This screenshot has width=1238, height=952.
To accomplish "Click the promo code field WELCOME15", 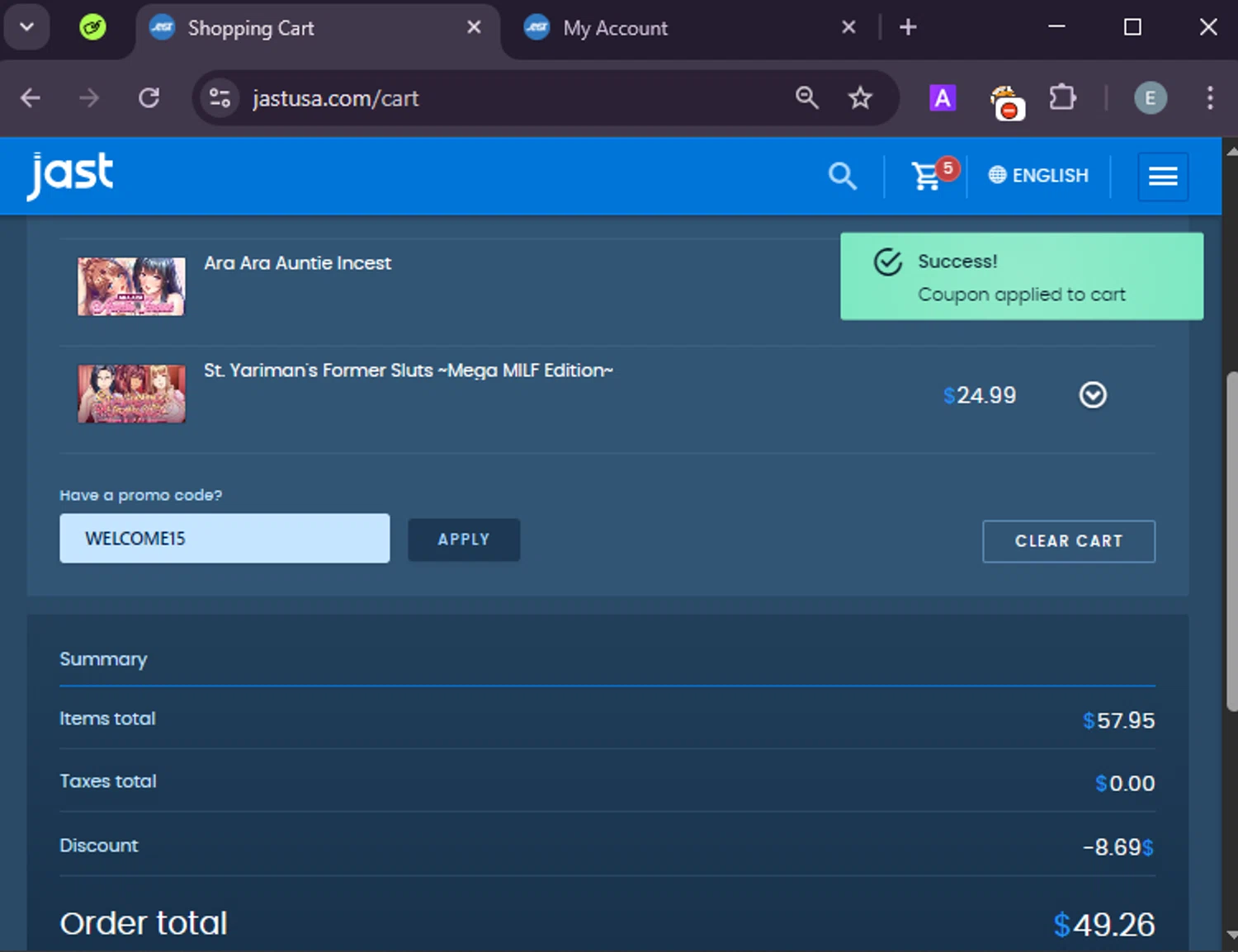I will [224, 539].
